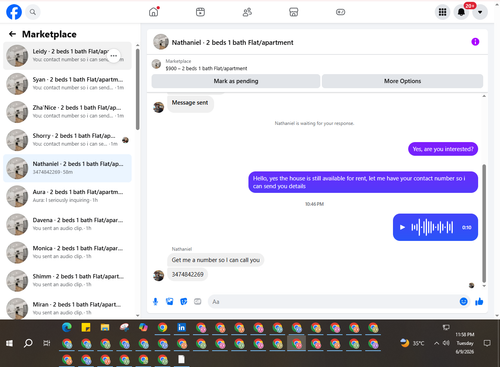Screen dimensions: 500x367
Task: Click the audio clip waveform
Action: point(432,227)
